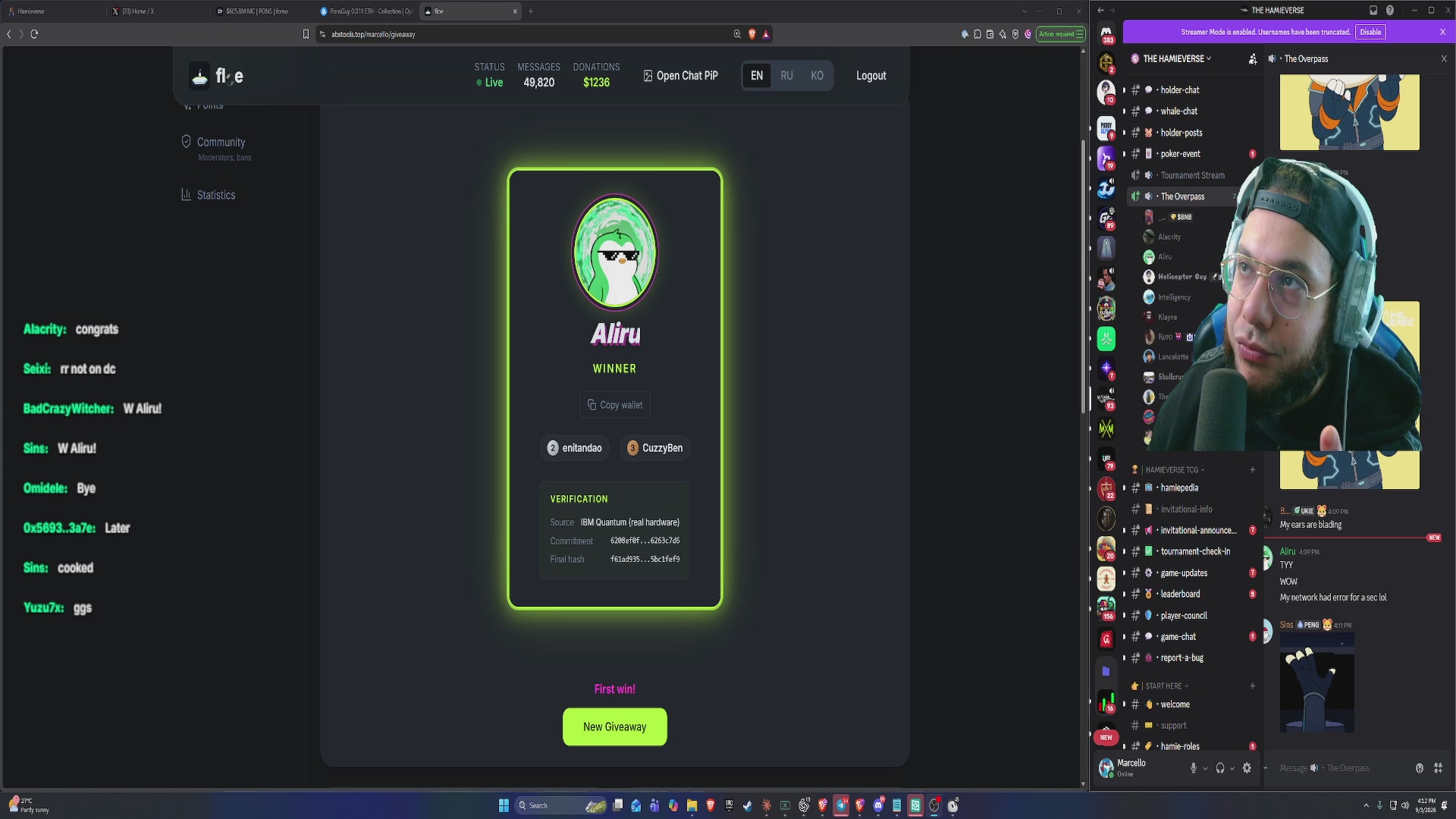Mute microphone in Discord user panel
1456x819 pixels.
point(1193,768)
